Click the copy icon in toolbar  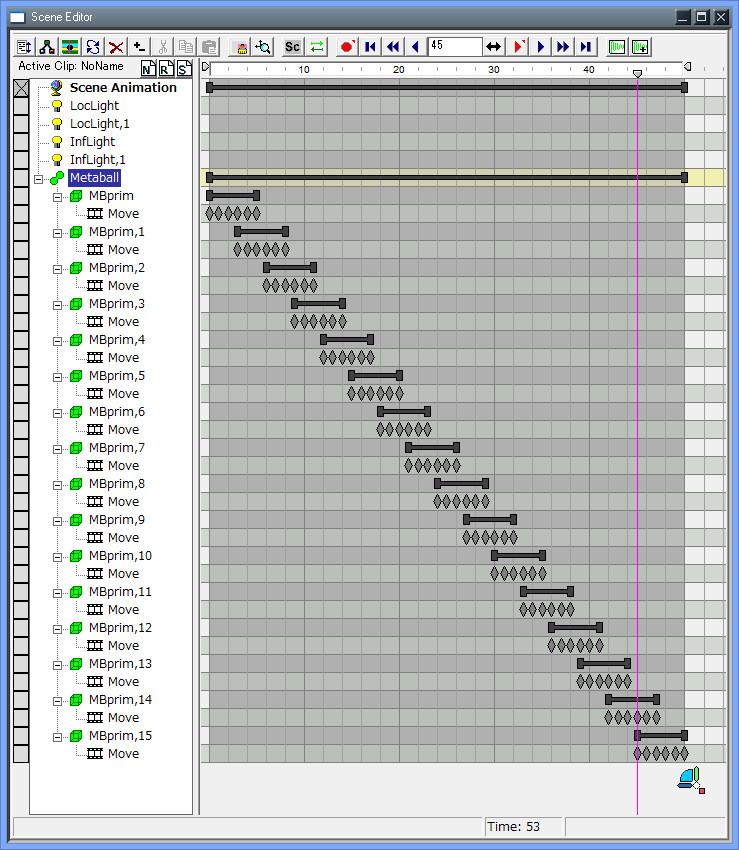point(186,47)
